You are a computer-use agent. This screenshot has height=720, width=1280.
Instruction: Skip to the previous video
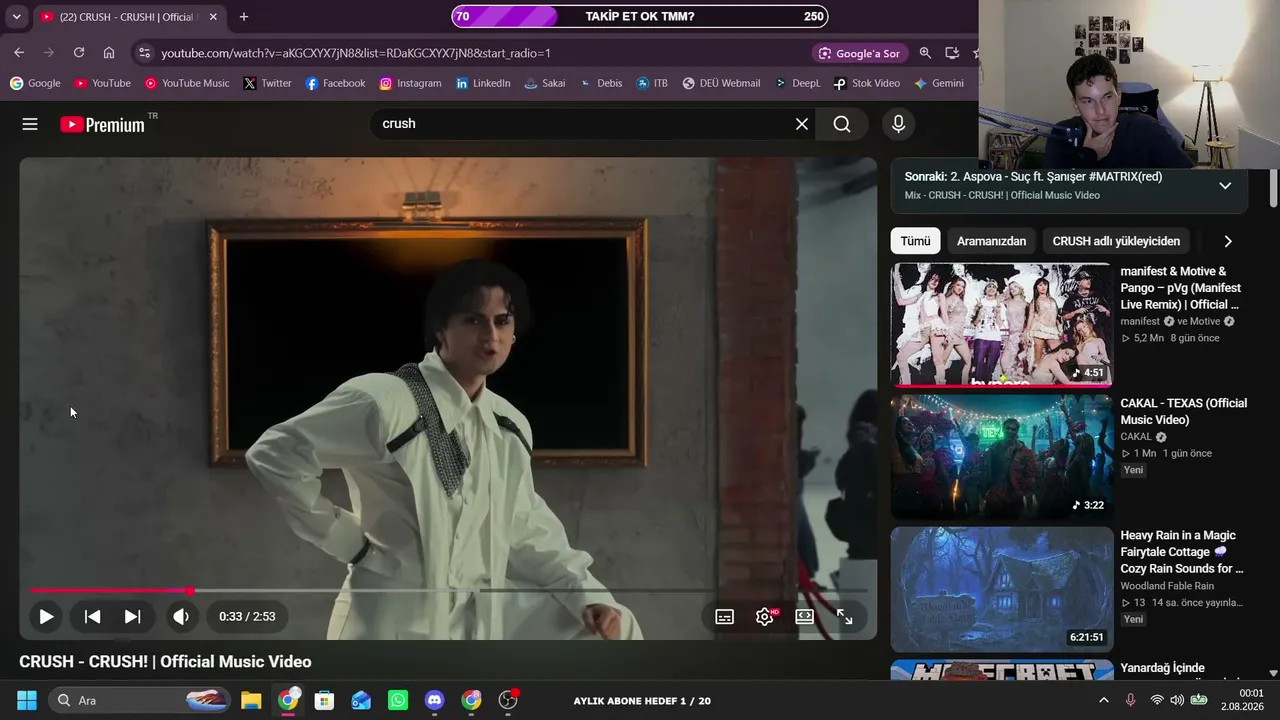[x=92, y=617]
